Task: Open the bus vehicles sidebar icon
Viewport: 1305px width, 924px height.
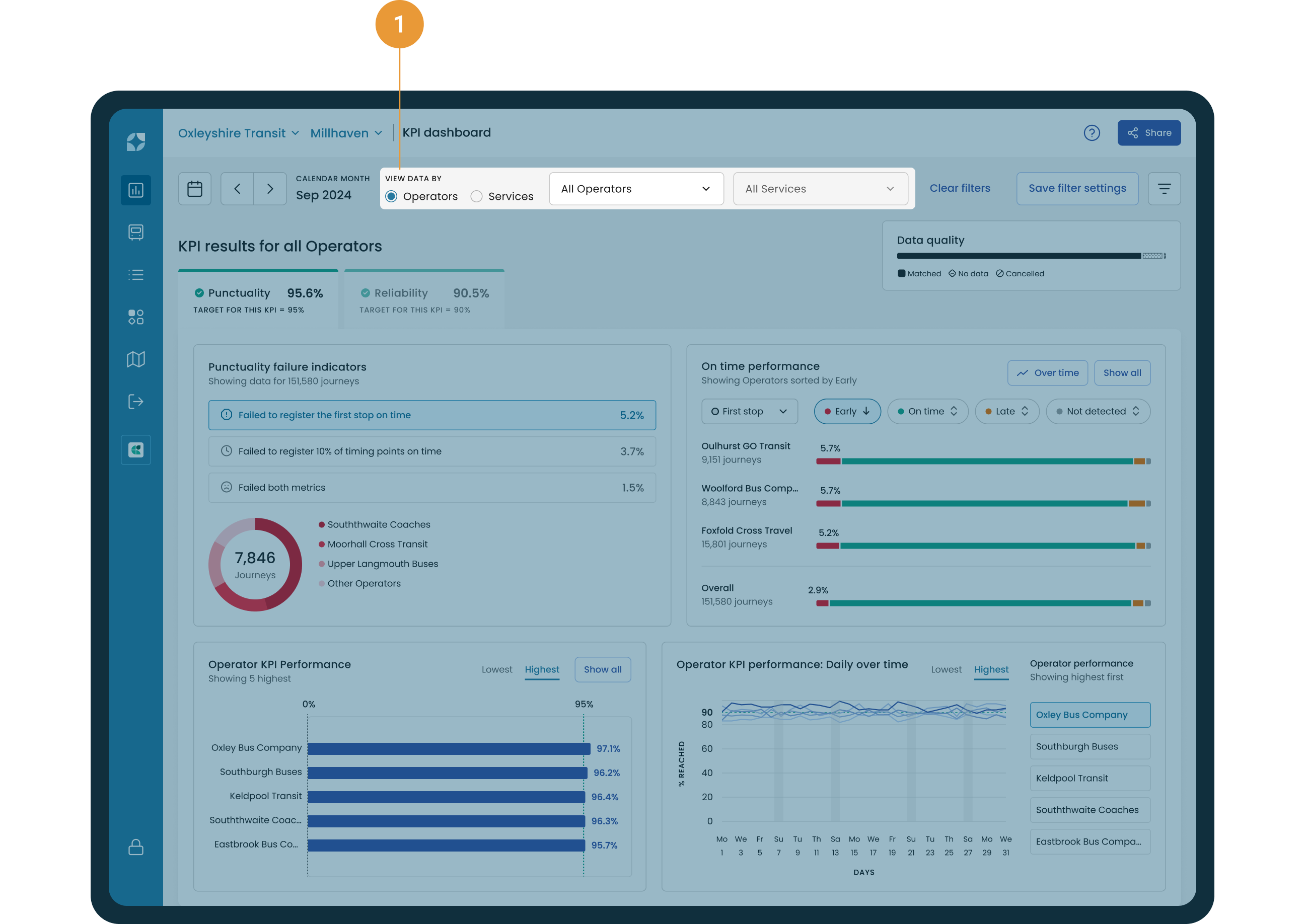Action: tap(136, 232)
